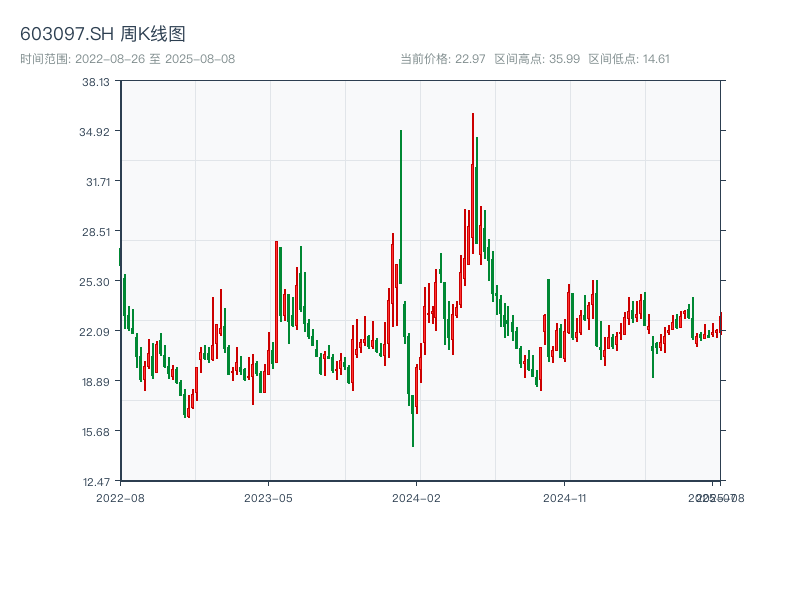The height and width of the screenshot is (600, 800).
Task: Select the 15.68 y-axis tick label
Action: (x=96, y=432)
